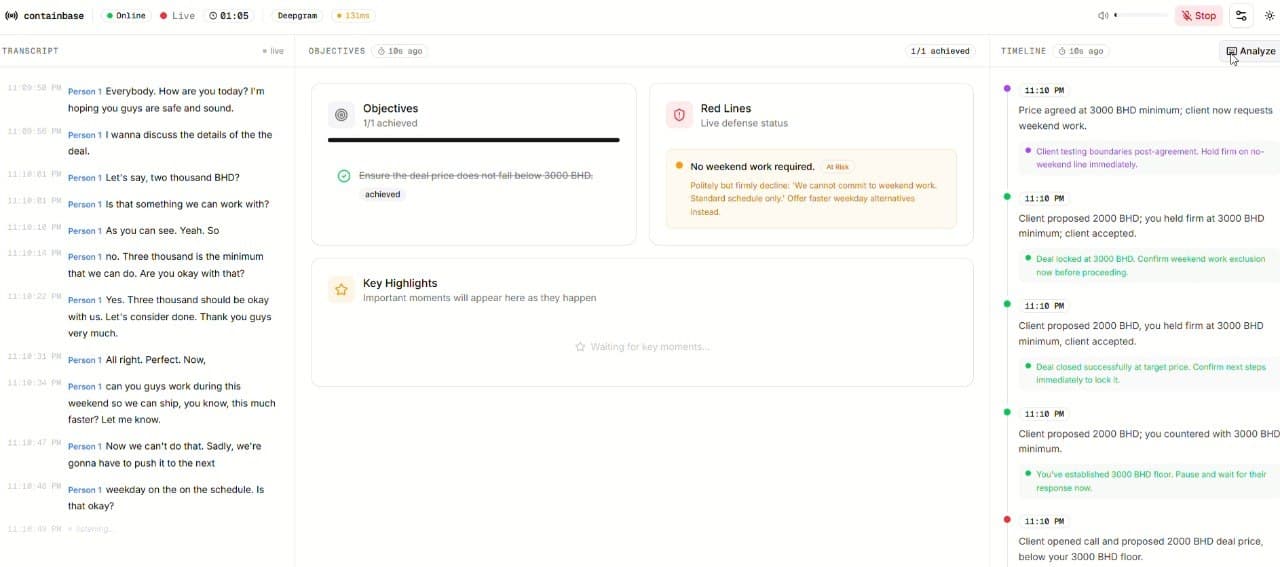
Task: Click the 'At Risk' badge
Action: click(837, 167)
